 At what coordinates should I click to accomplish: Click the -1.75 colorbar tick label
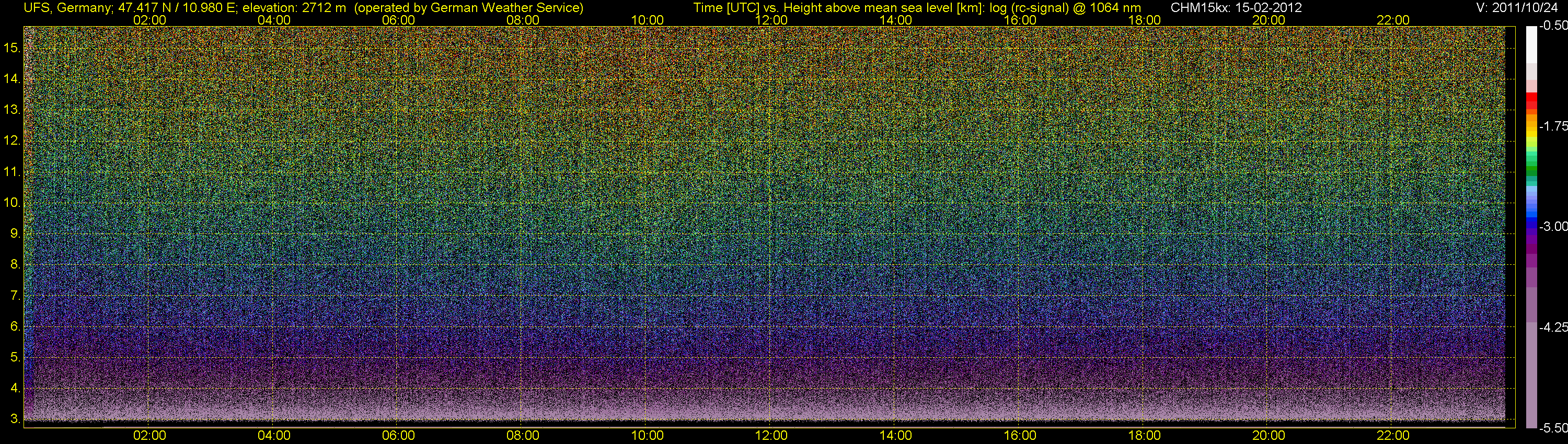point(1553,126)
